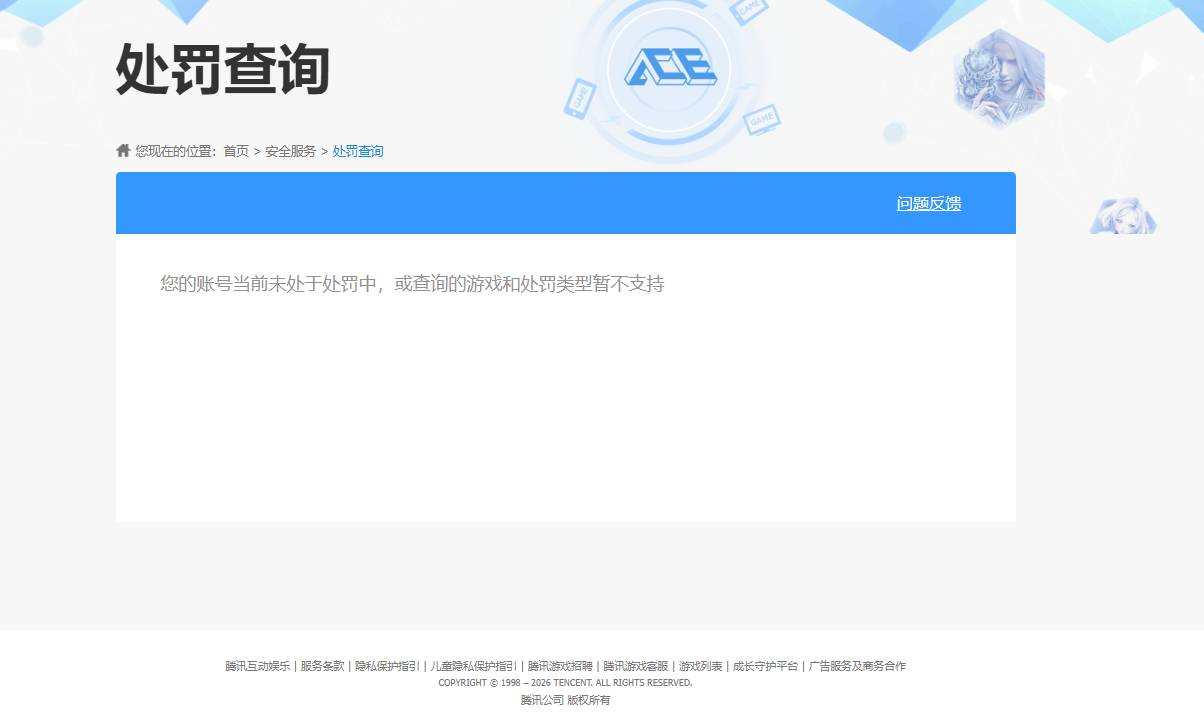Click the 您现在的位置 label
This screenshot has width=1204, height=714.
pyautogui.click(x=175, y=151)
